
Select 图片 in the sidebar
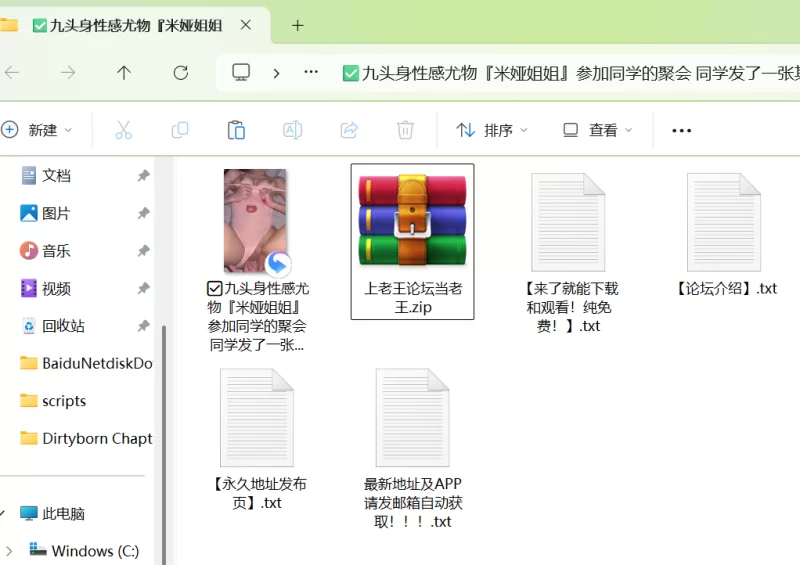[56, 213]
